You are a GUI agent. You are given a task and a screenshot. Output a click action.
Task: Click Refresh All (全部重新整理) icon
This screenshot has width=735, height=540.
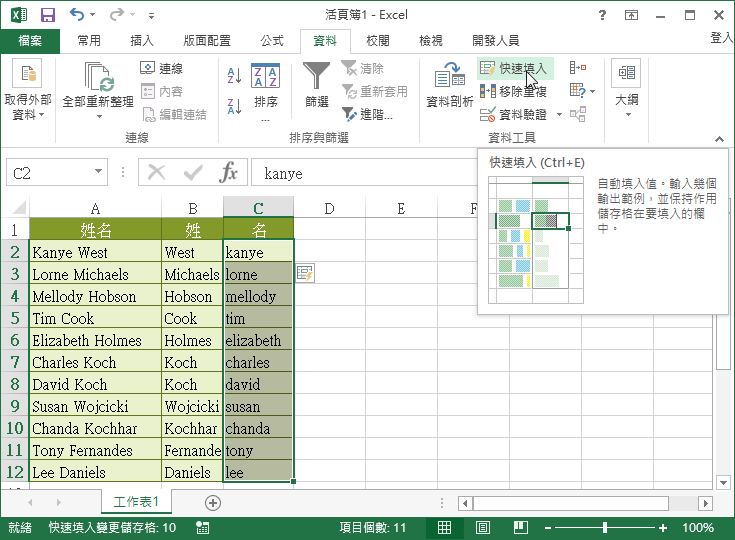tap(98, 76)
